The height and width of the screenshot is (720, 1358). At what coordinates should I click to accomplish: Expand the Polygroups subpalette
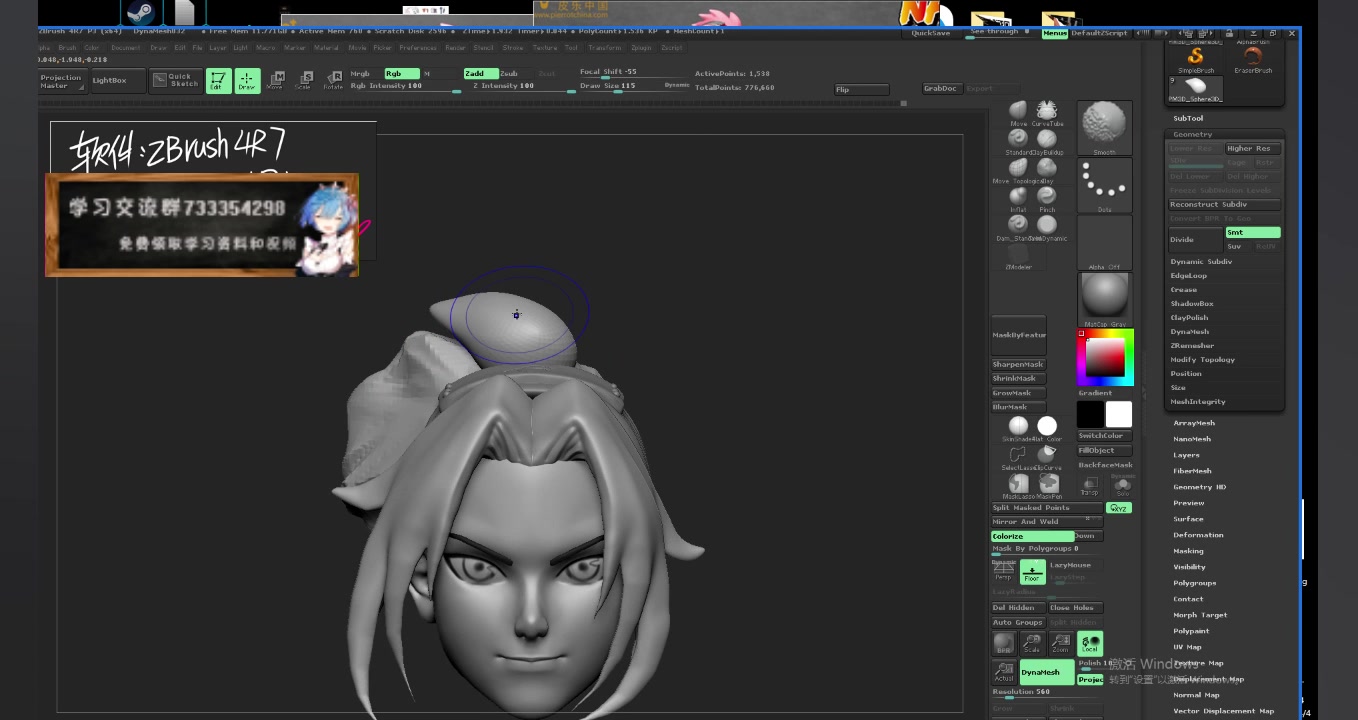tap(1195, 583)
